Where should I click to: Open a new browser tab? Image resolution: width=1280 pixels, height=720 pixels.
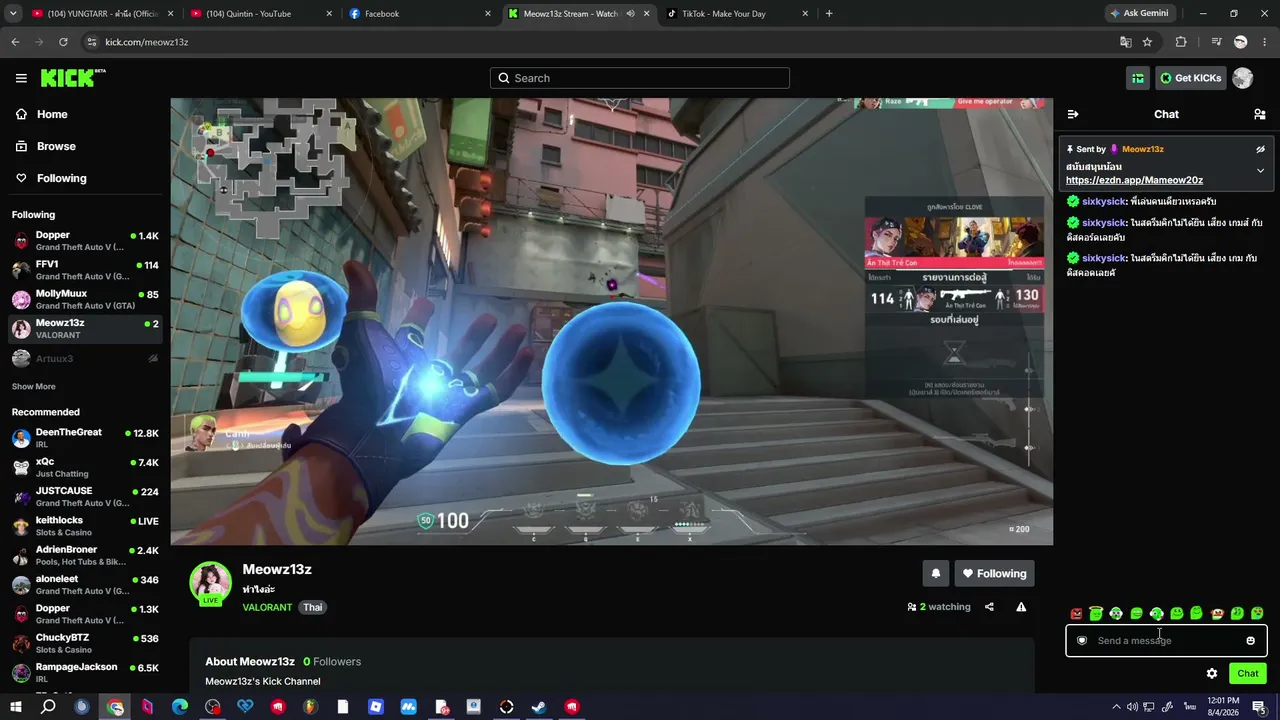coord(829,14)
